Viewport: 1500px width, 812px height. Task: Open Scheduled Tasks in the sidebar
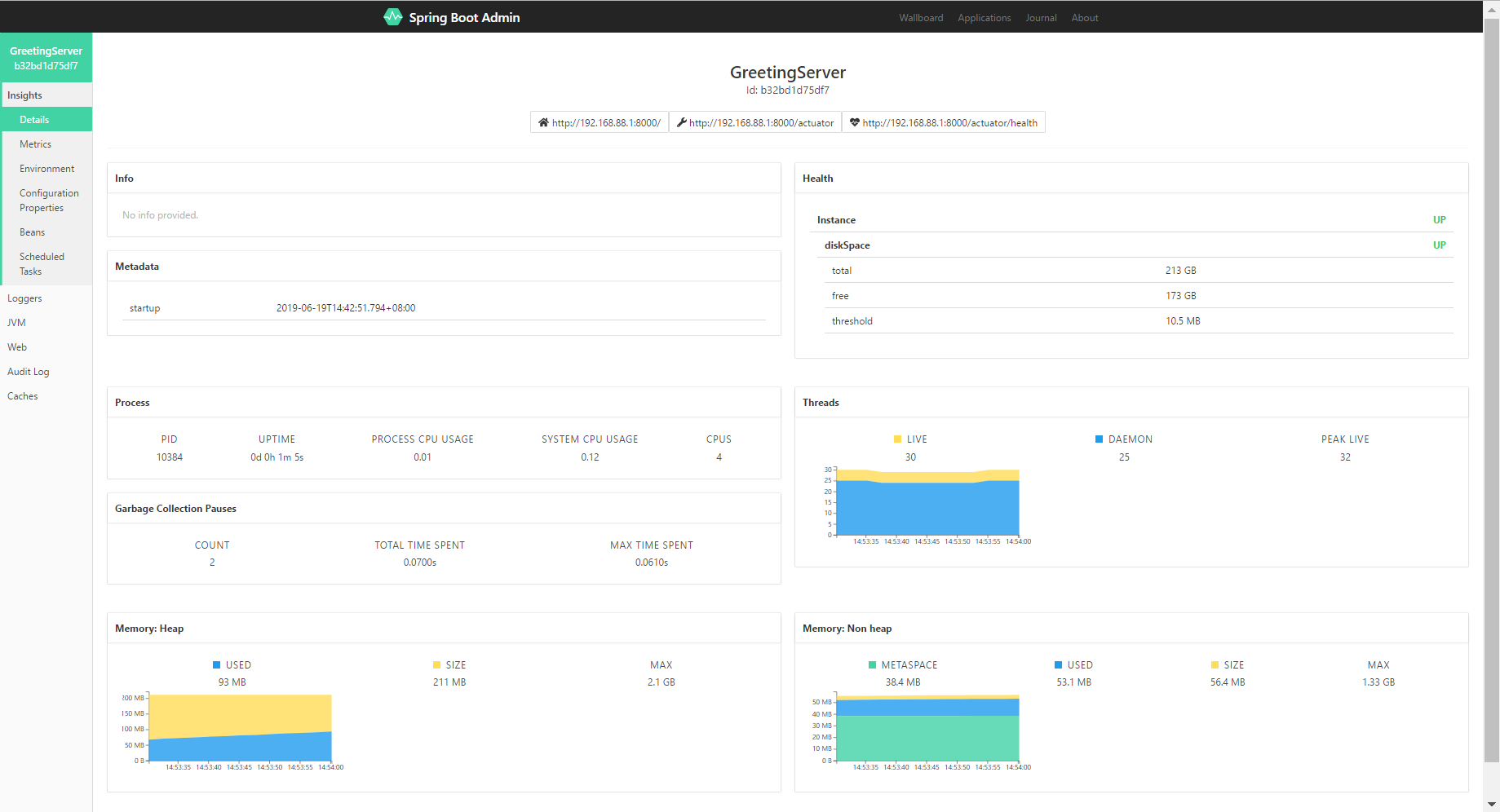coord(46,264)
